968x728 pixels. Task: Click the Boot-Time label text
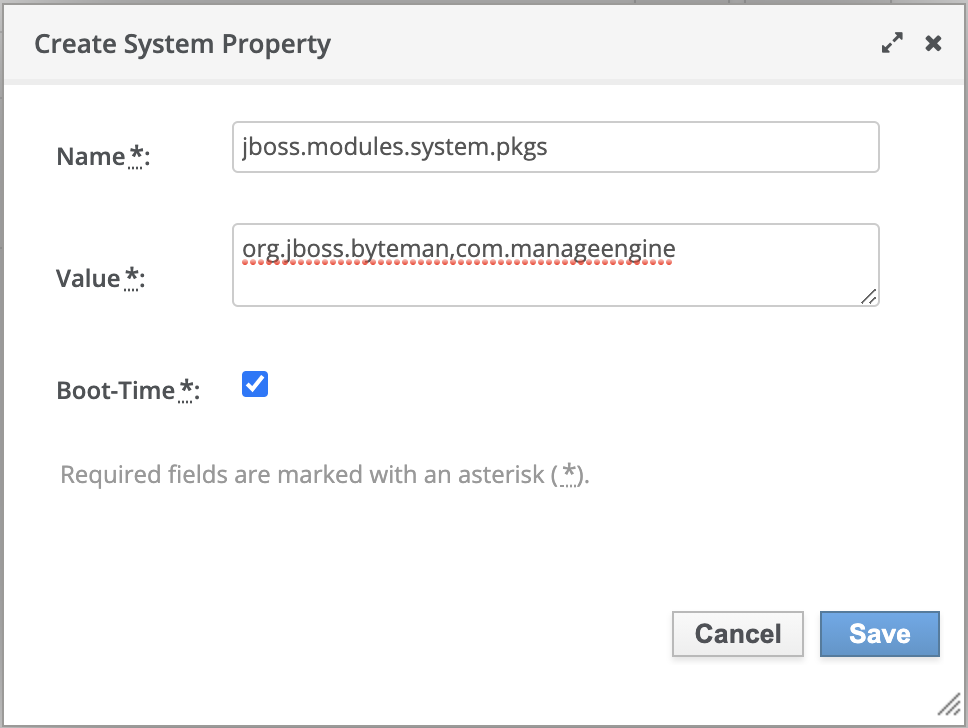click(x=115, y=390)
